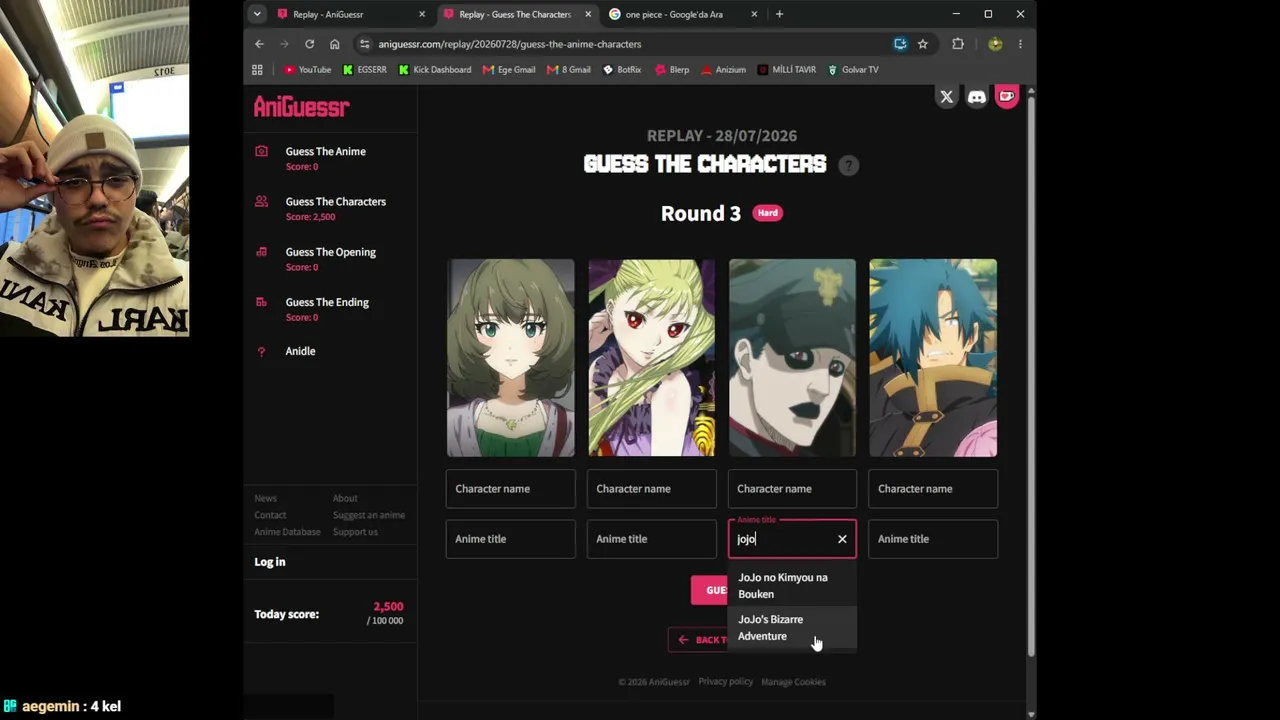Open the browser extensions puzzle icon
The image size is (1280, 720).
(x=958, y=44)
